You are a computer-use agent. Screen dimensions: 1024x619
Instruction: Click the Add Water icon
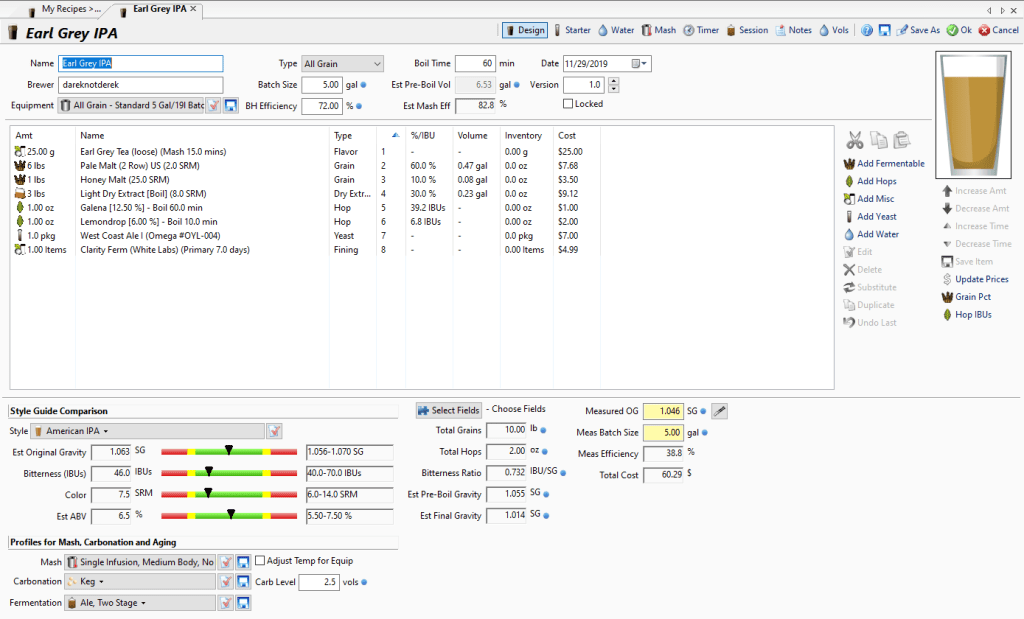coord(850,234)
